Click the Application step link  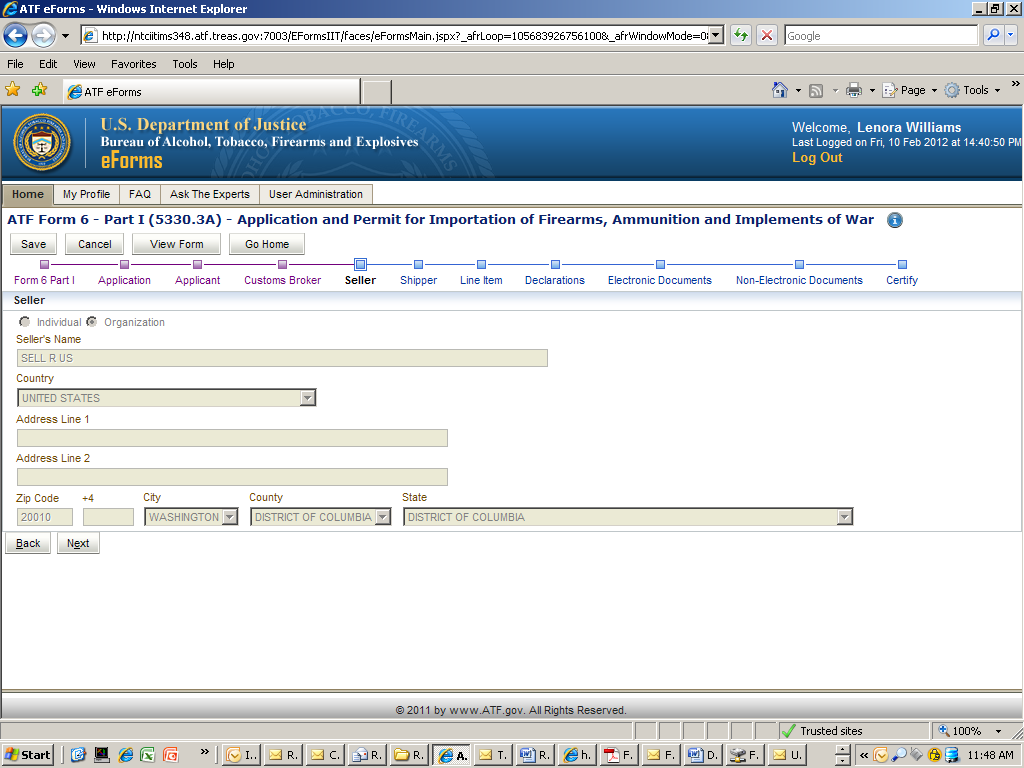pyautogui.click(x=124, y=280)
